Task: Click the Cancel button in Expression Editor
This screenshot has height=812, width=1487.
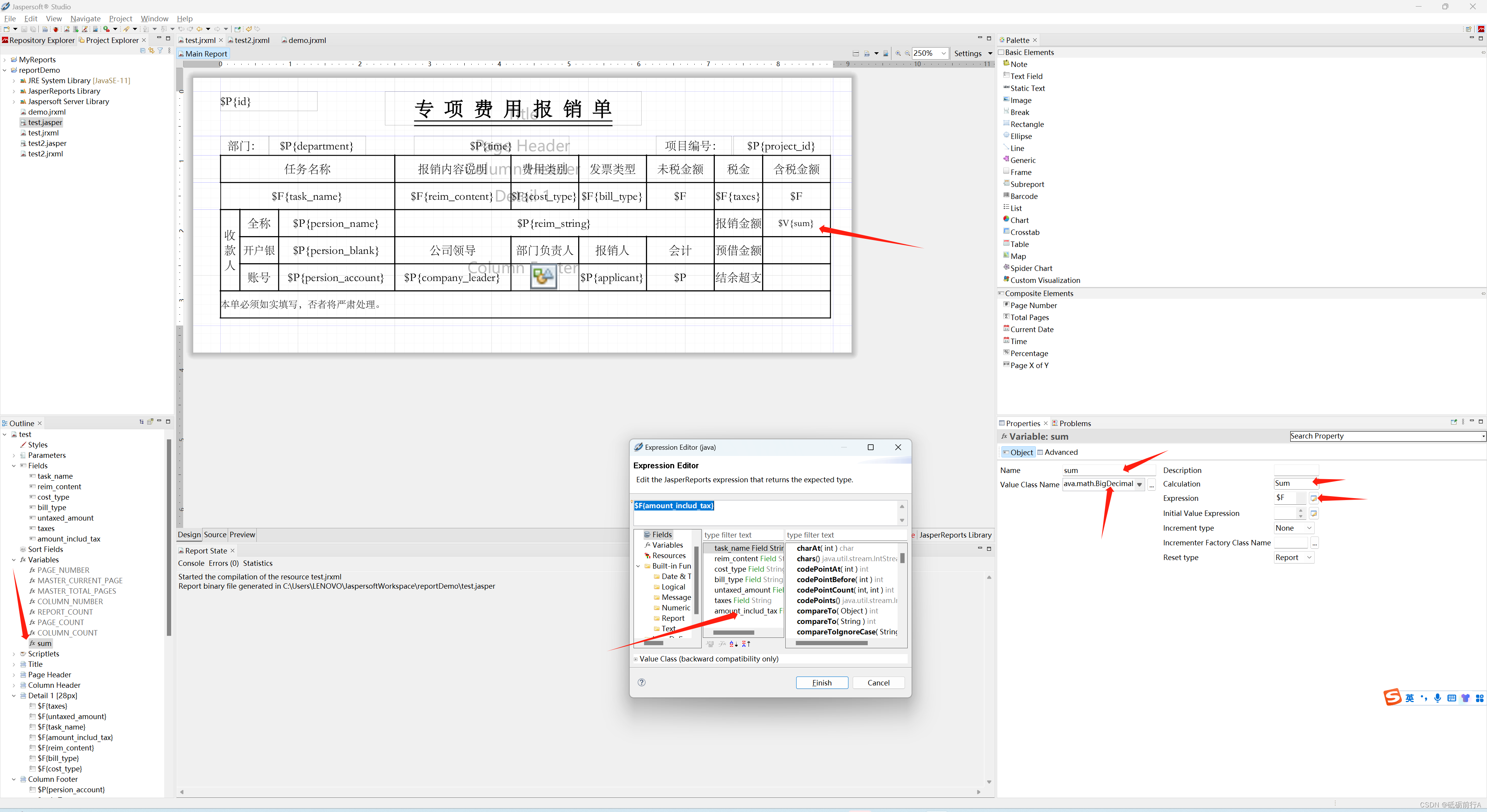Action: point(878,683)
